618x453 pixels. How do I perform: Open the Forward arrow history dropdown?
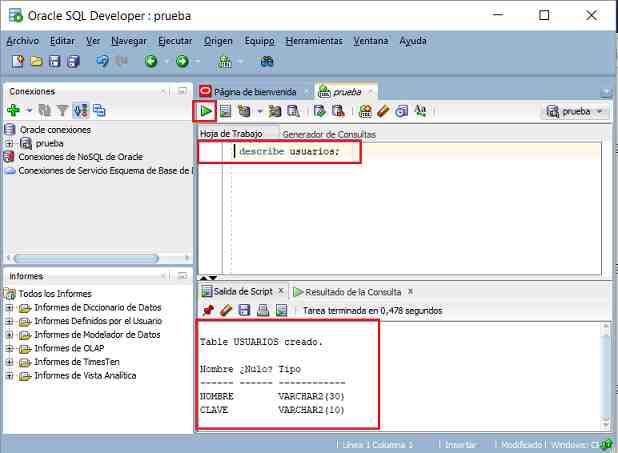[x=197, y=62]
